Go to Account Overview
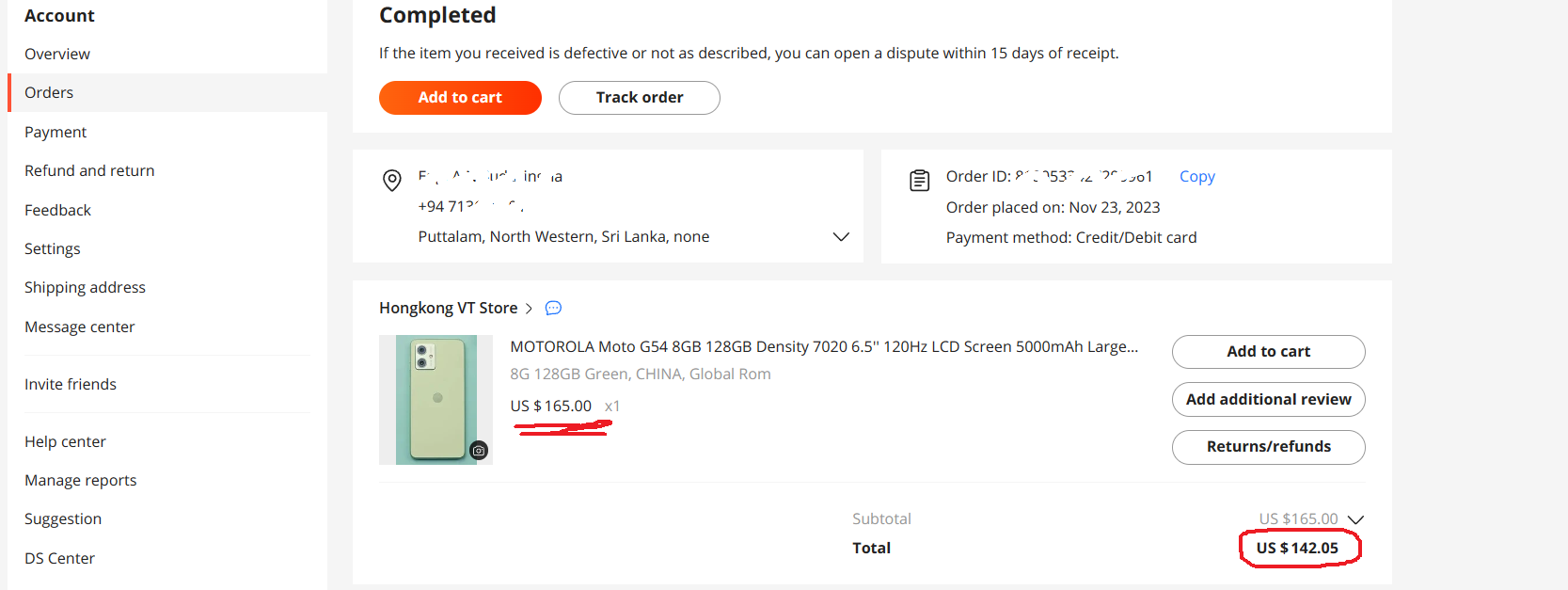Viewport: 1568px width, 590px height. [x=57, y=54]
